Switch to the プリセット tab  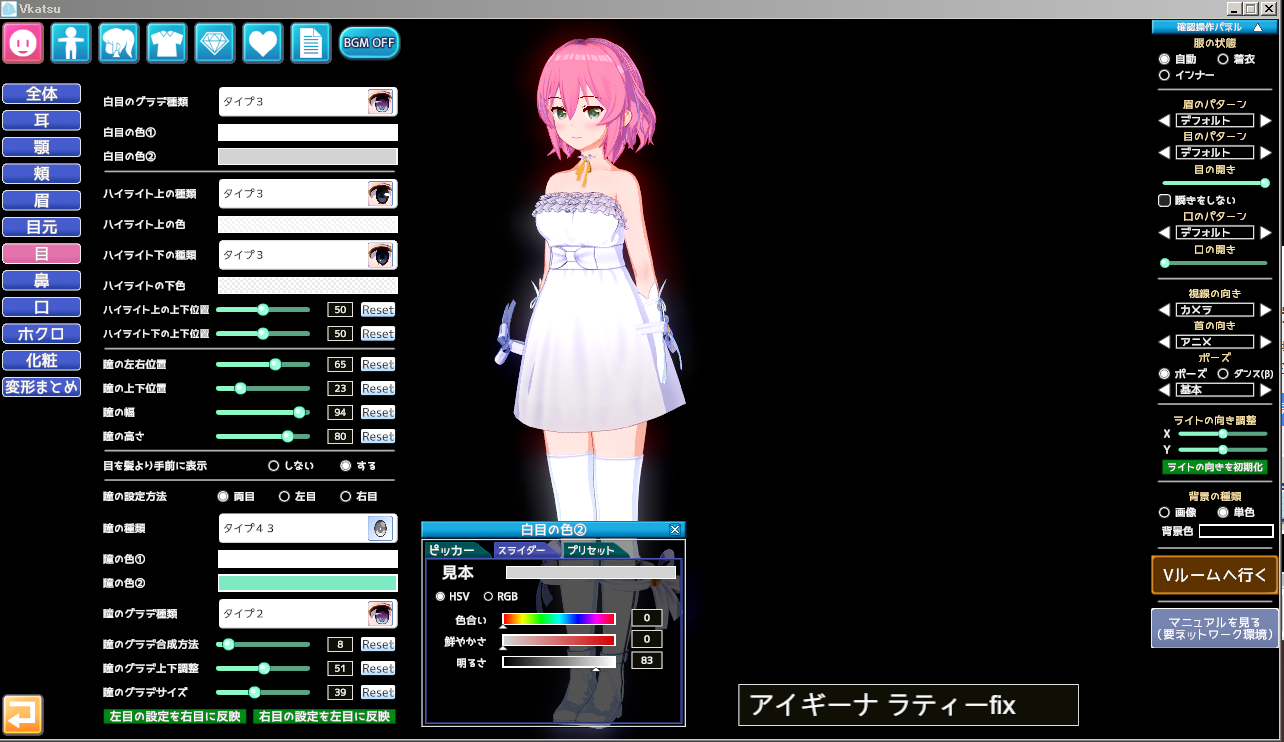coord(592,550)
